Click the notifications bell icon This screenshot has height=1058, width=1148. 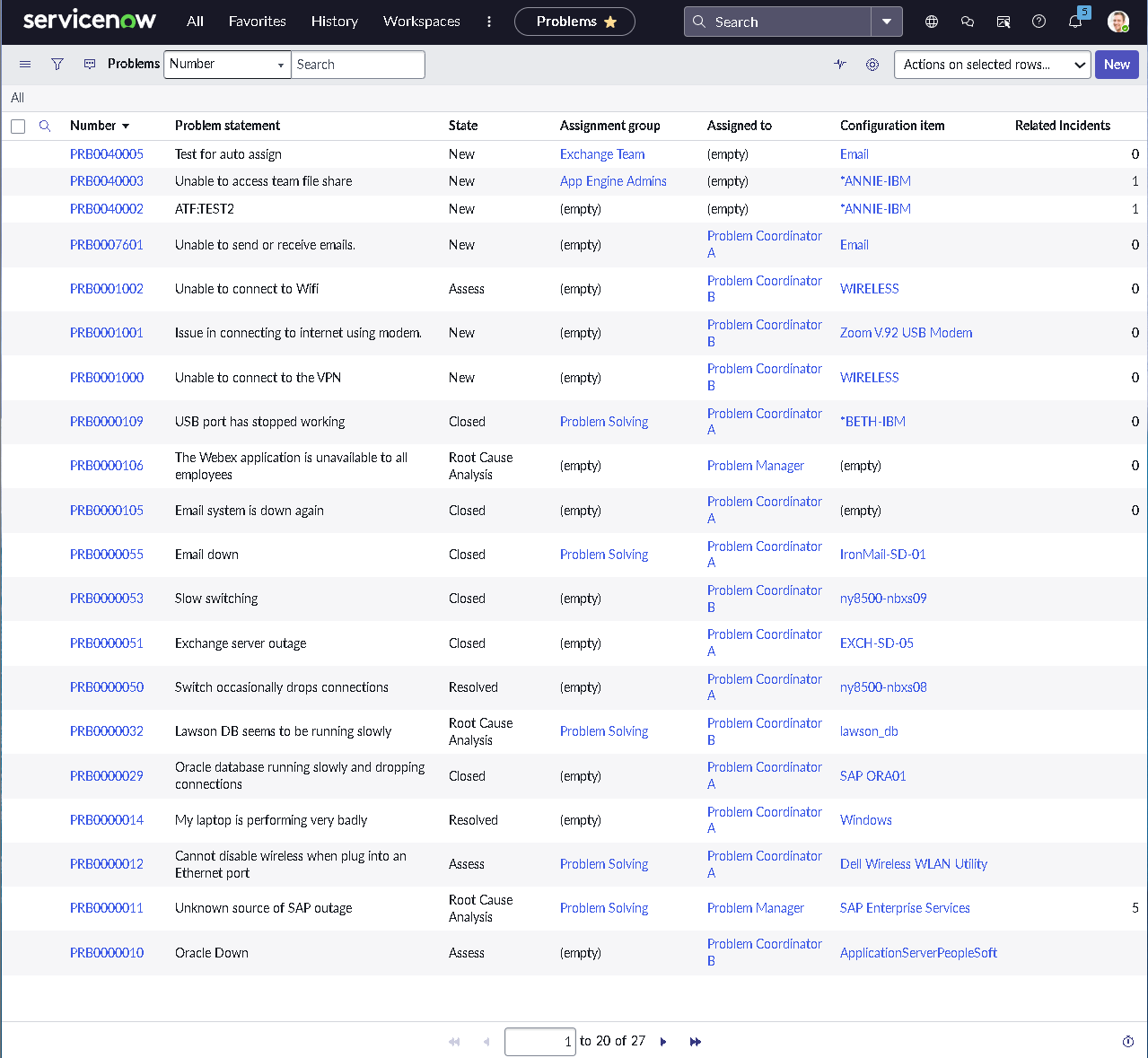[1075, 21]
